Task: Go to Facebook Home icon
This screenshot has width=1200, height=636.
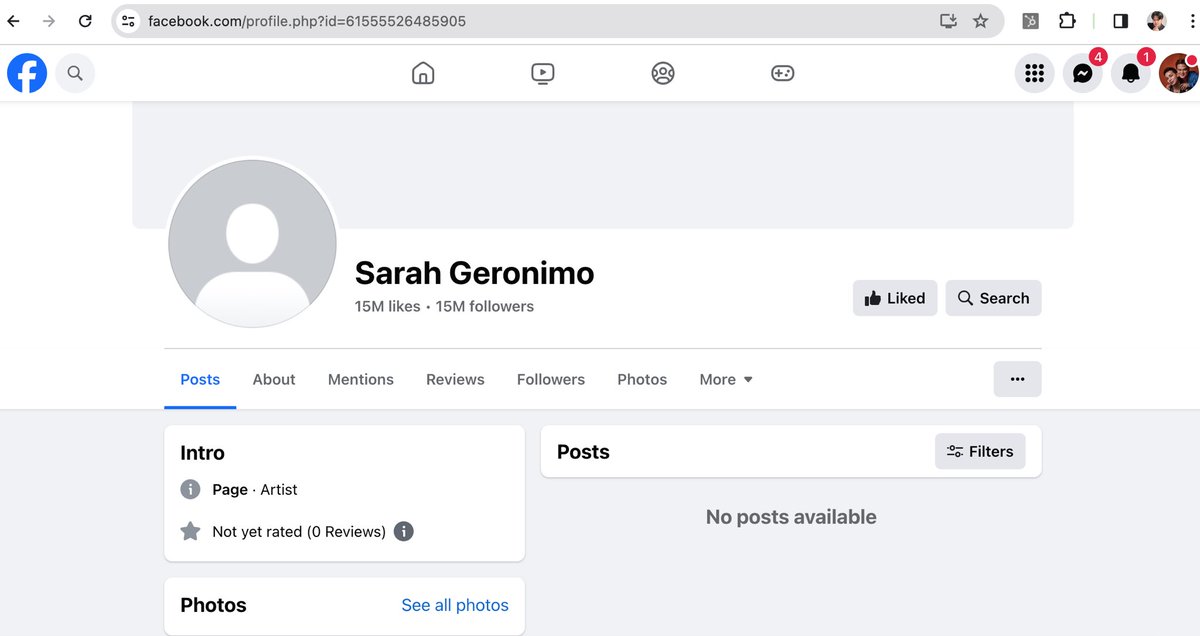Action: 423,73
